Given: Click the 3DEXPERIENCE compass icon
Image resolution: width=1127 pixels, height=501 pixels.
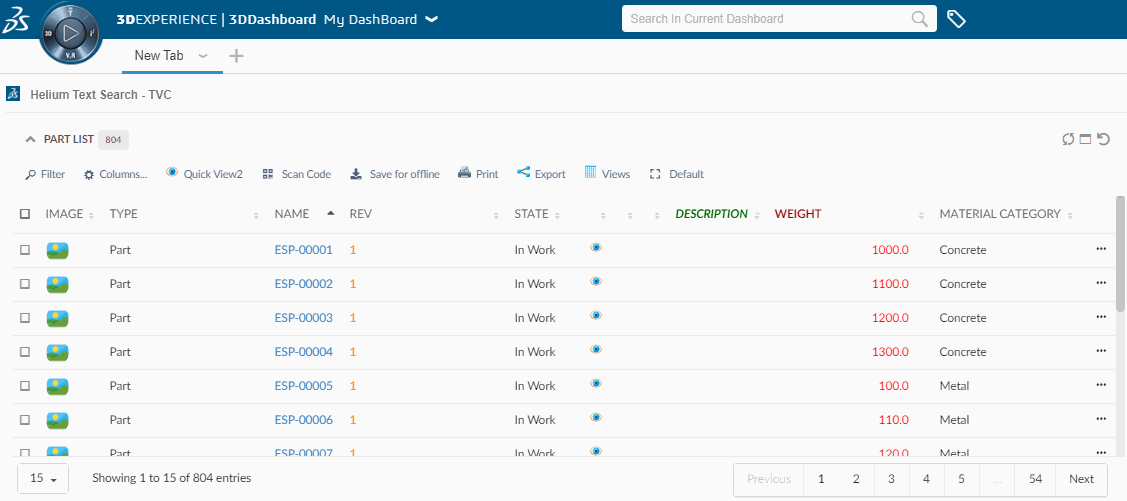Looking at the screenshot, I should [x=70, y=34].
